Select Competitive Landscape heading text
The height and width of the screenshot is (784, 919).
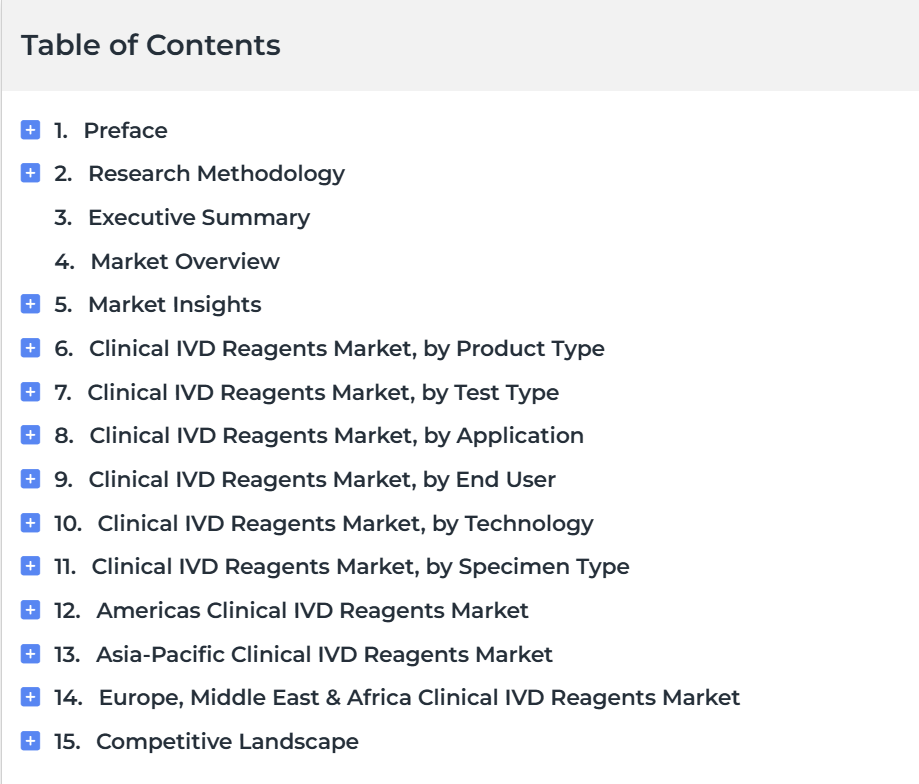pyautogui.click(x=227, y=742)
